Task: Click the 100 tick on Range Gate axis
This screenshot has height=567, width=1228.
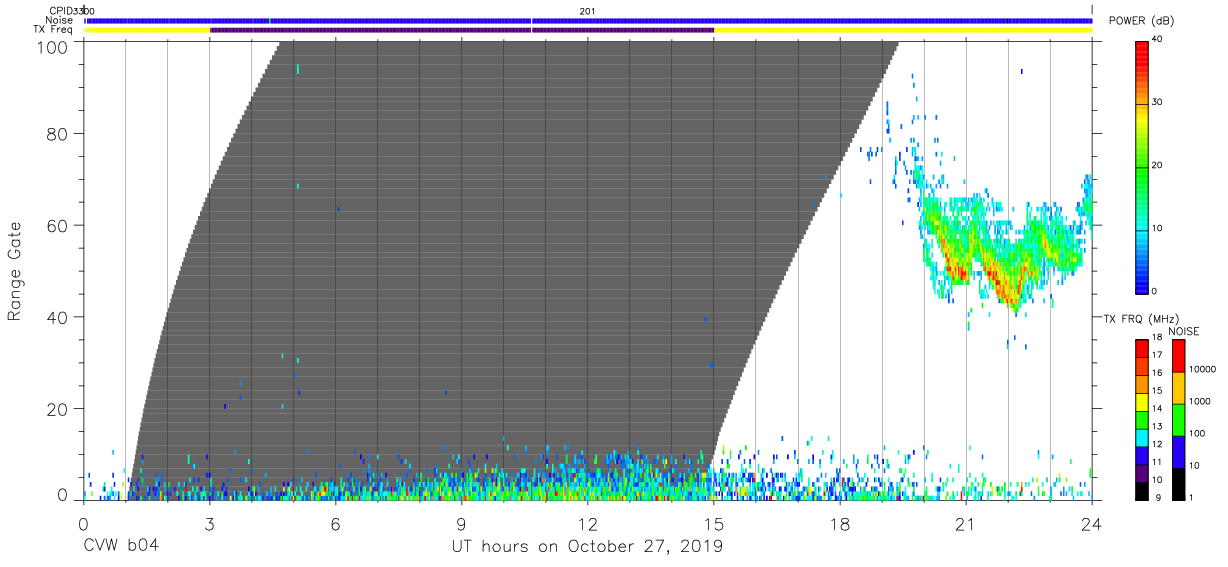Action: coord(53,46)
